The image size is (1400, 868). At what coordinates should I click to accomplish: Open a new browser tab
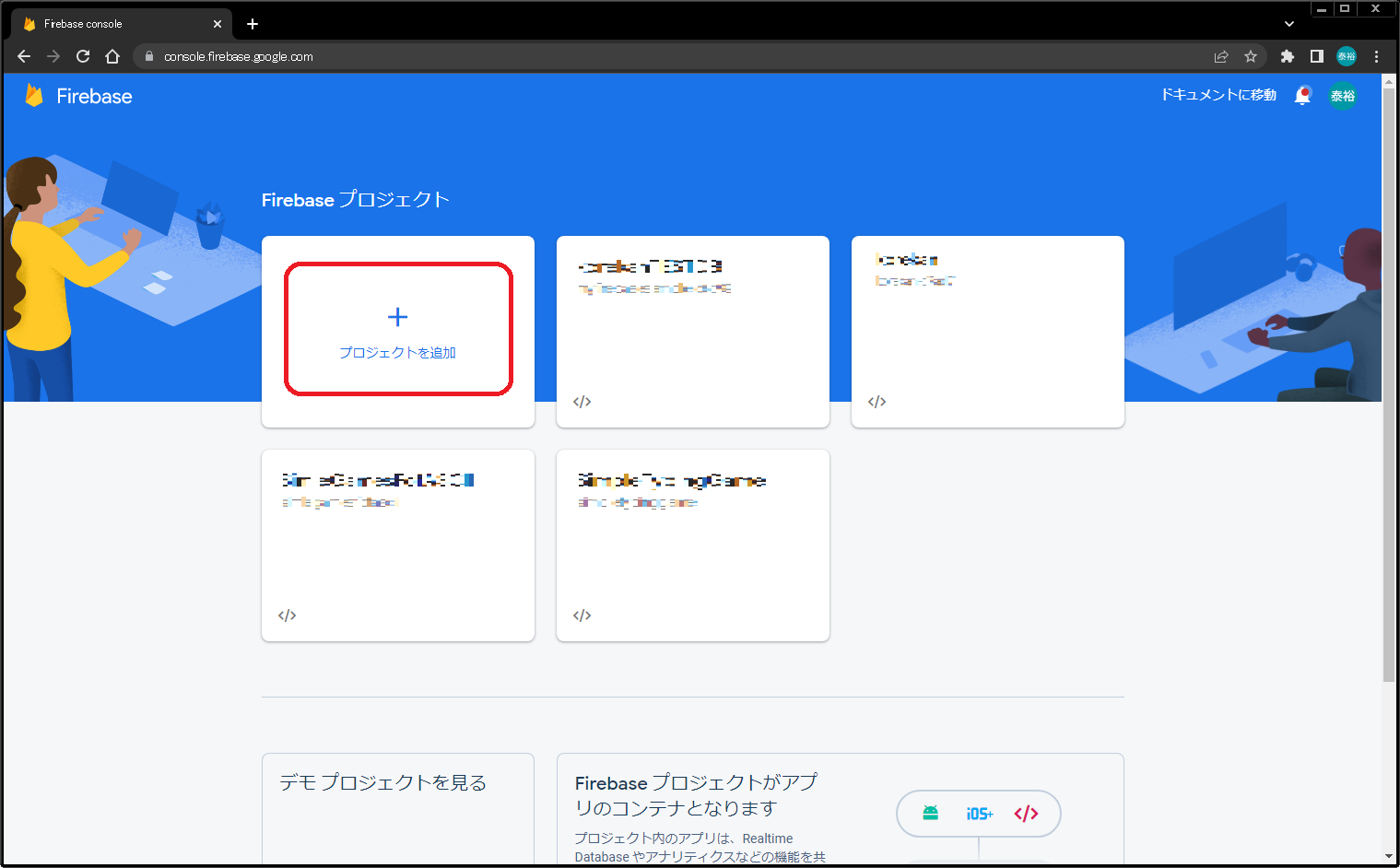coord(253,24)
